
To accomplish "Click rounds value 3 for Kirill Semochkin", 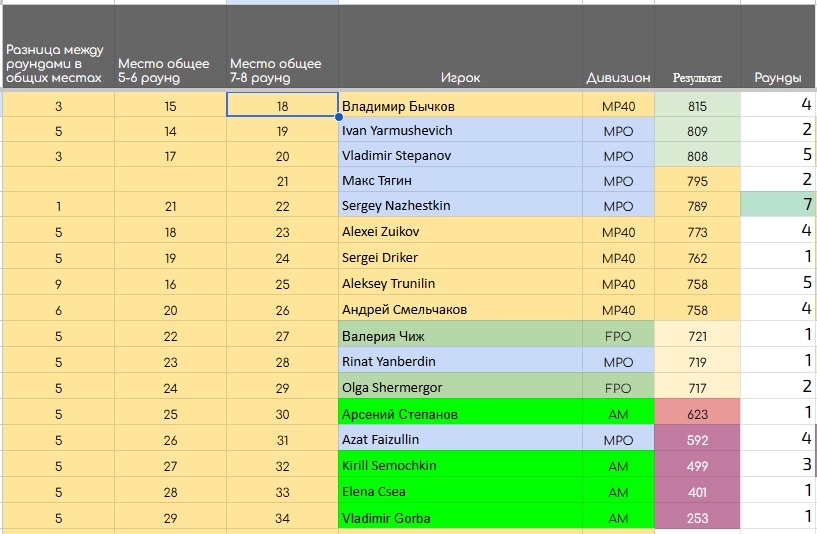I will coord(778,464).
